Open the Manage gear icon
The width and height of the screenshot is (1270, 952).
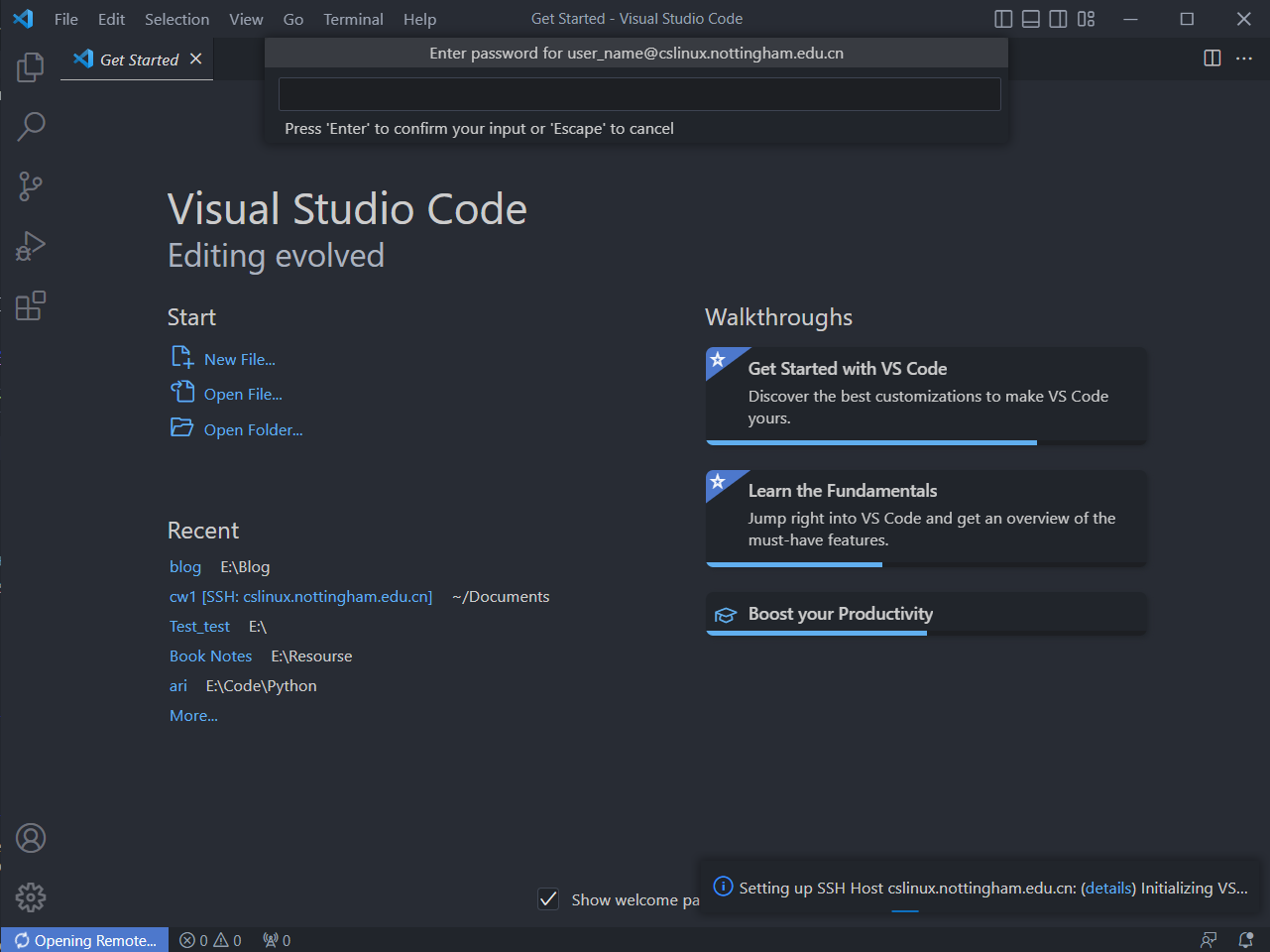pos(31,897)
